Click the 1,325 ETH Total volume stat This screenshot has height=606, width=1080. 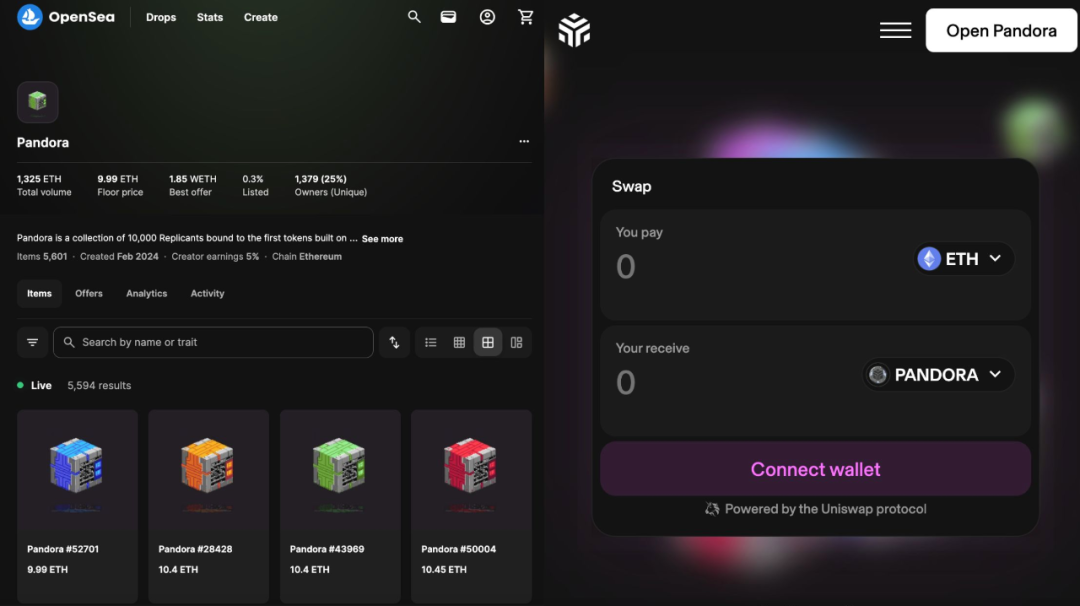tap(44, 185)
